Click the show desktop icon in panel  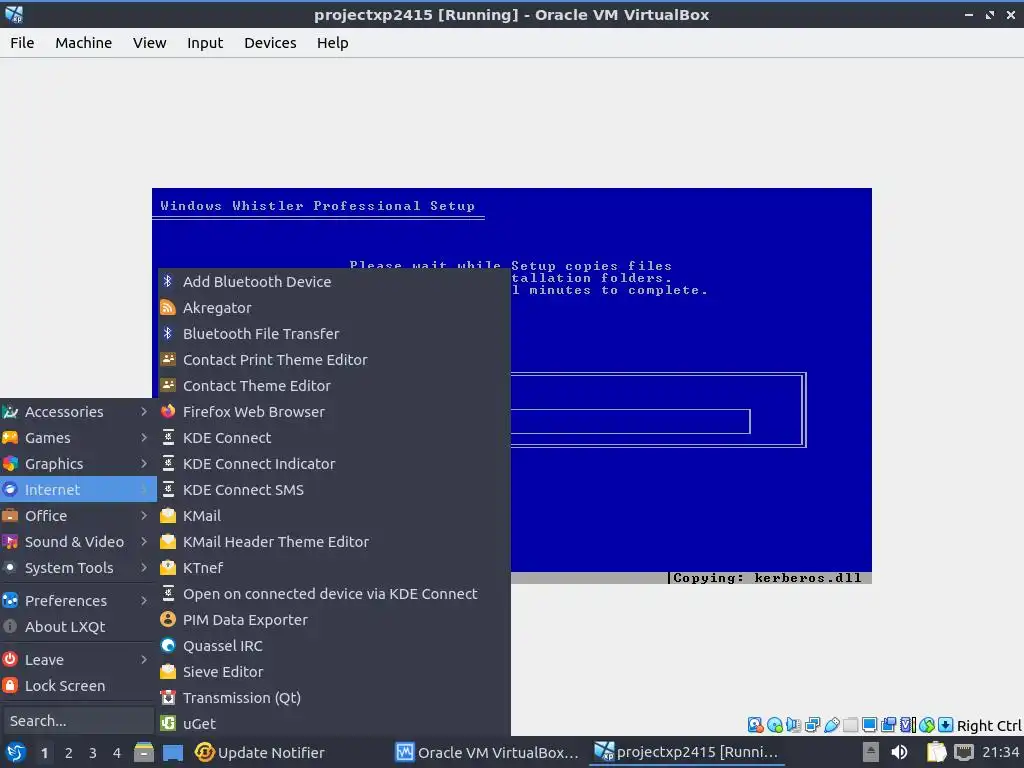pos(173,752)
